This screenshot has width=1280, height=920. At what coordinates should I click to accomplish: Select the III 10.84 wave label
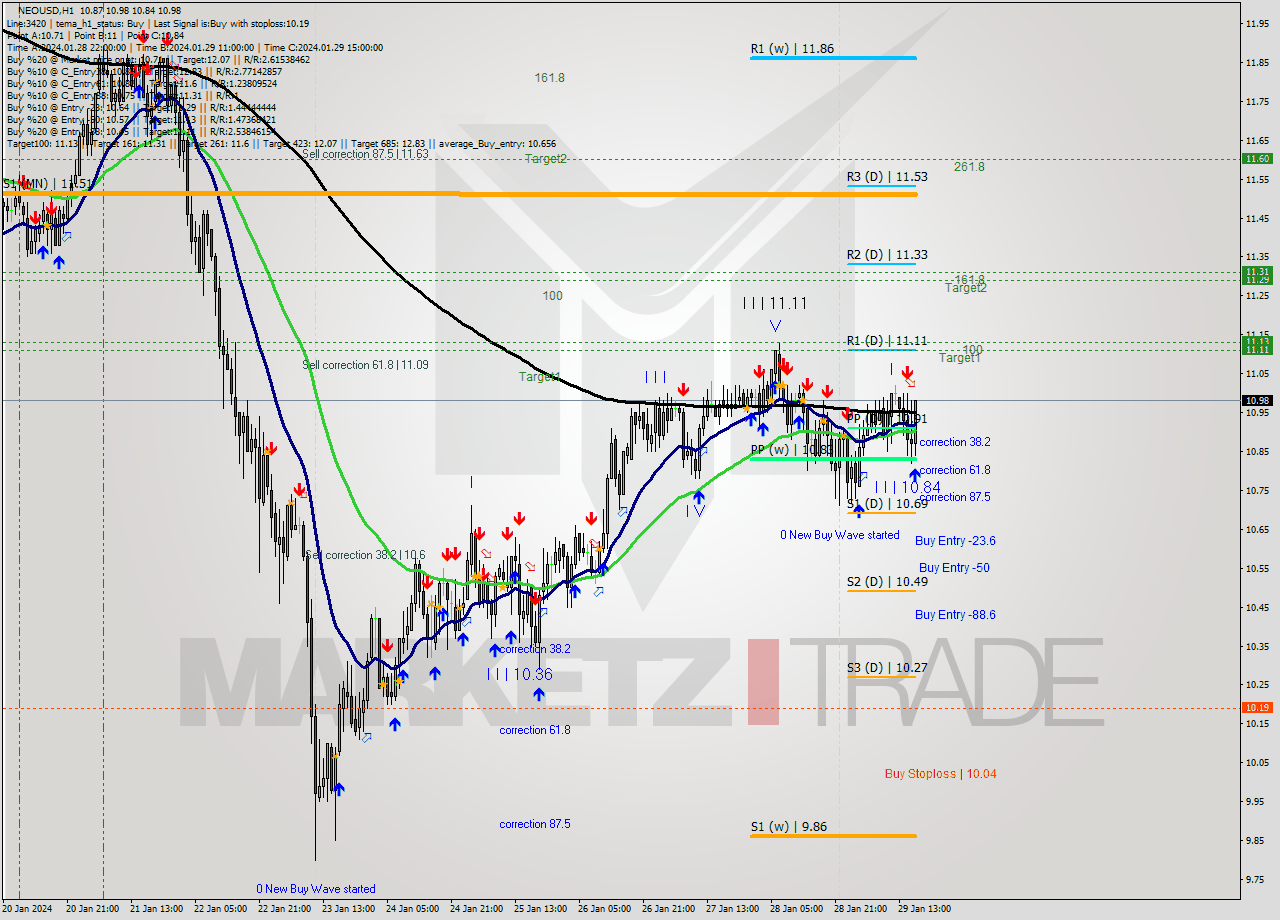(907, 487)
